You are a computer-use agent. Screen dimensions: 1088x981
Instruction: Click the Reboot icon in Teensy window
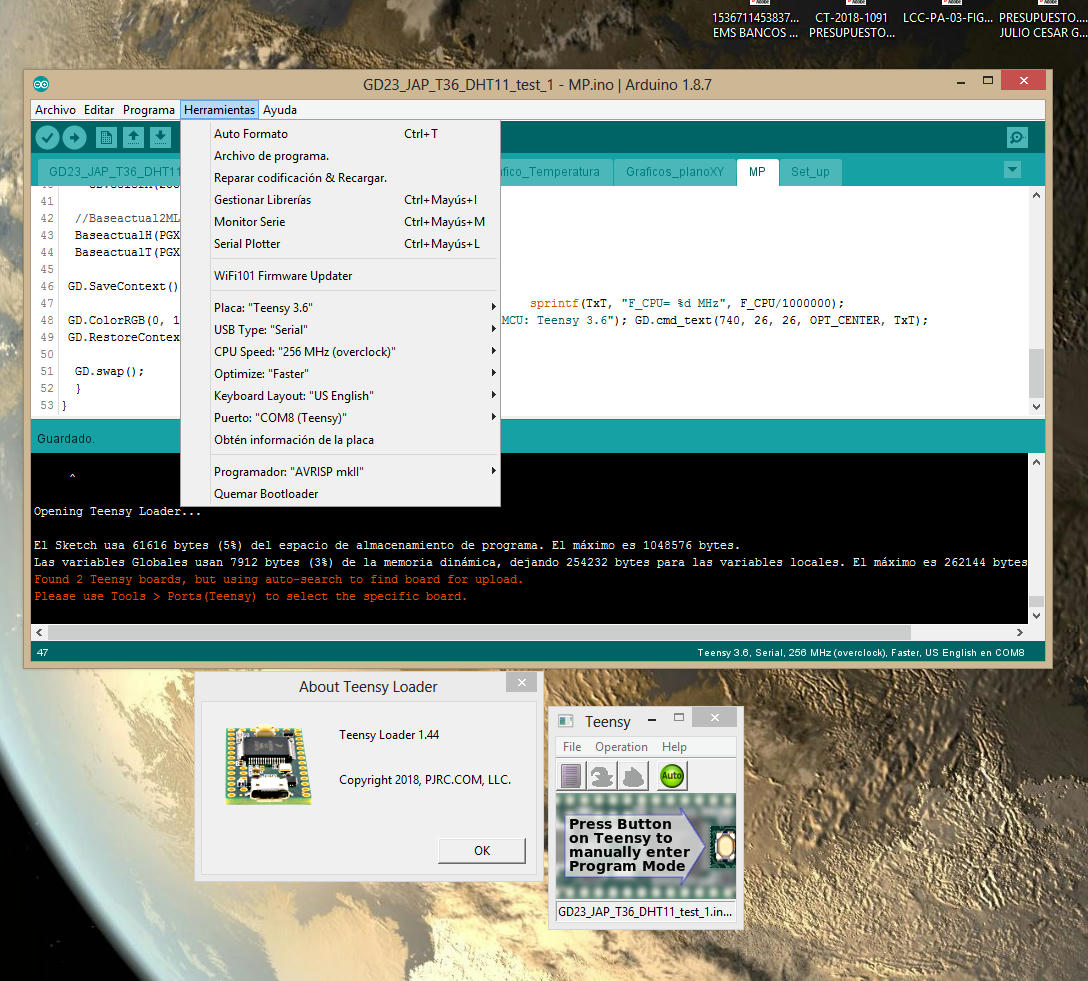click(x=633, y=776)
